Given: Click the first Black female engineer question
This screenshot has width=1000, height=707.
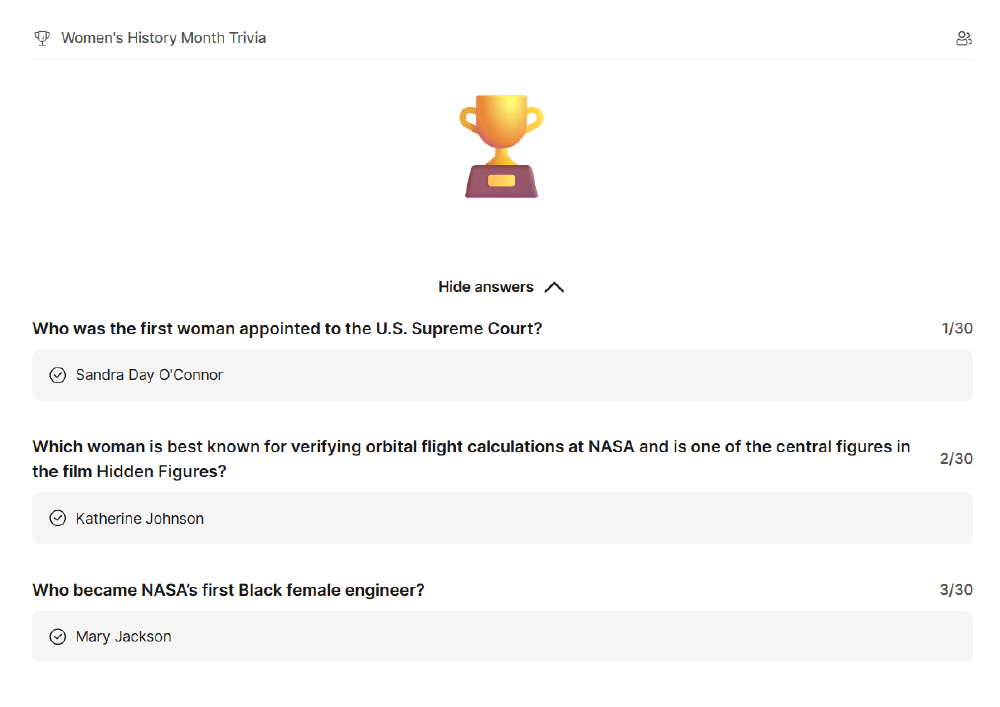Looking at the screenshot, I should (x=228, y=590).
